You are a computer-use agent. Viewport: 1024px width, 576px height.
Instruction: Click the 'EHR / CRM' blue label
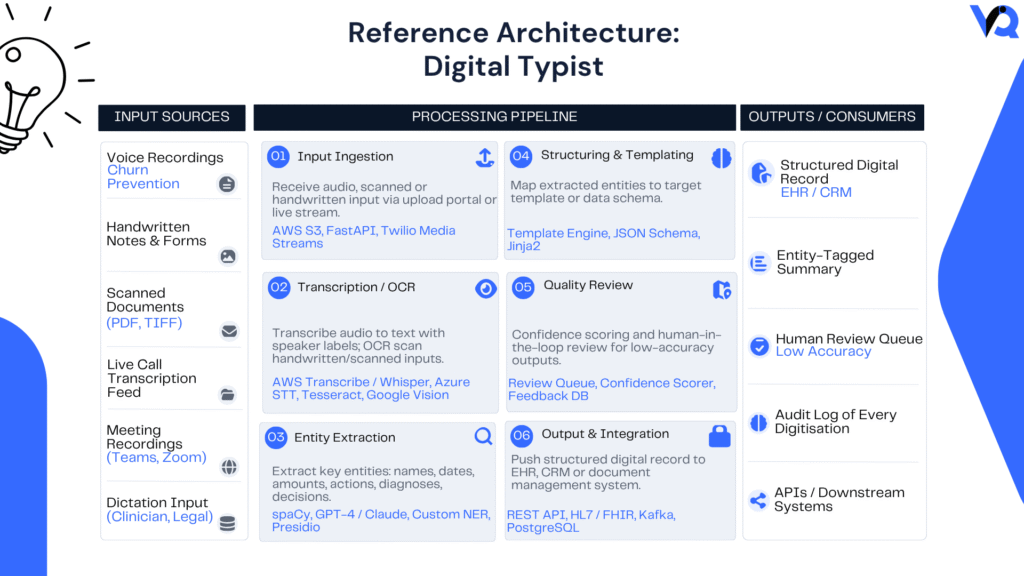click(816, 193)
